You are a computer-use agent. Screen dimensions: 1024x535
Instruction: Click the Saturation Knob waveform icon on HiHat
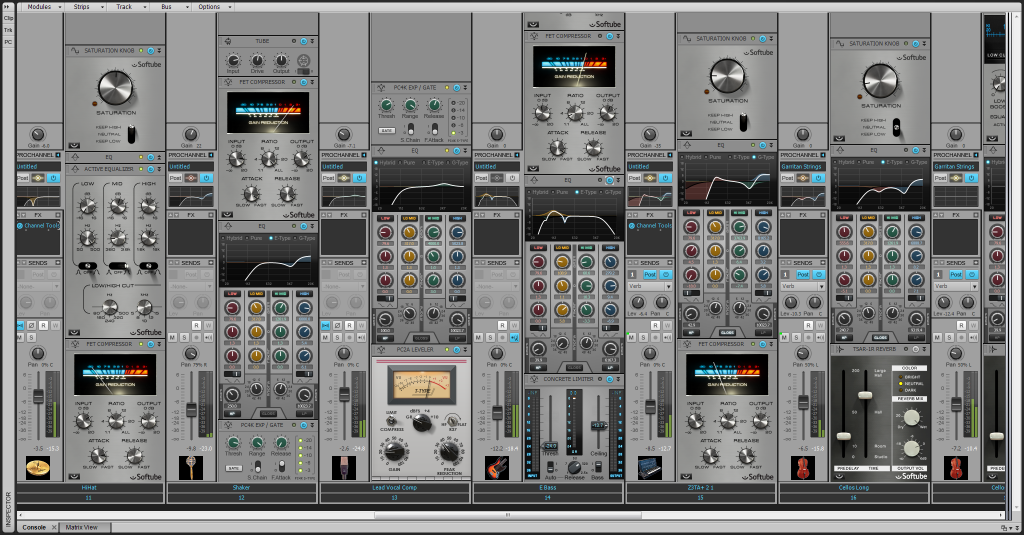point(74,50)
